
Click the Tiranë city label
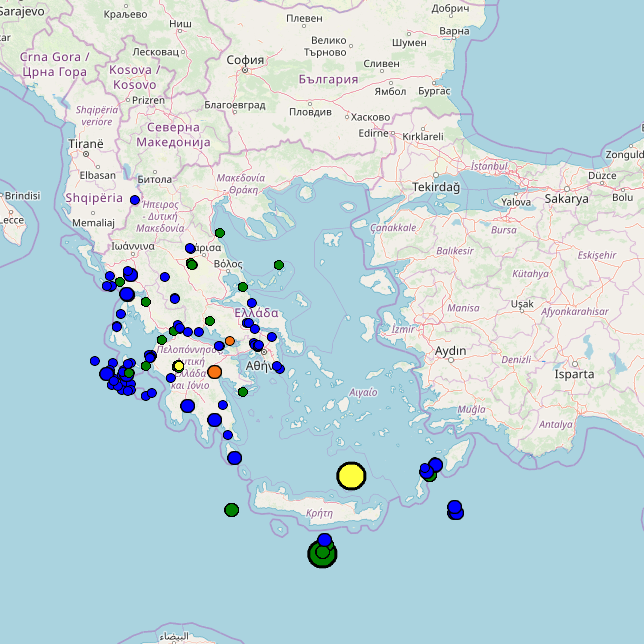86,144
